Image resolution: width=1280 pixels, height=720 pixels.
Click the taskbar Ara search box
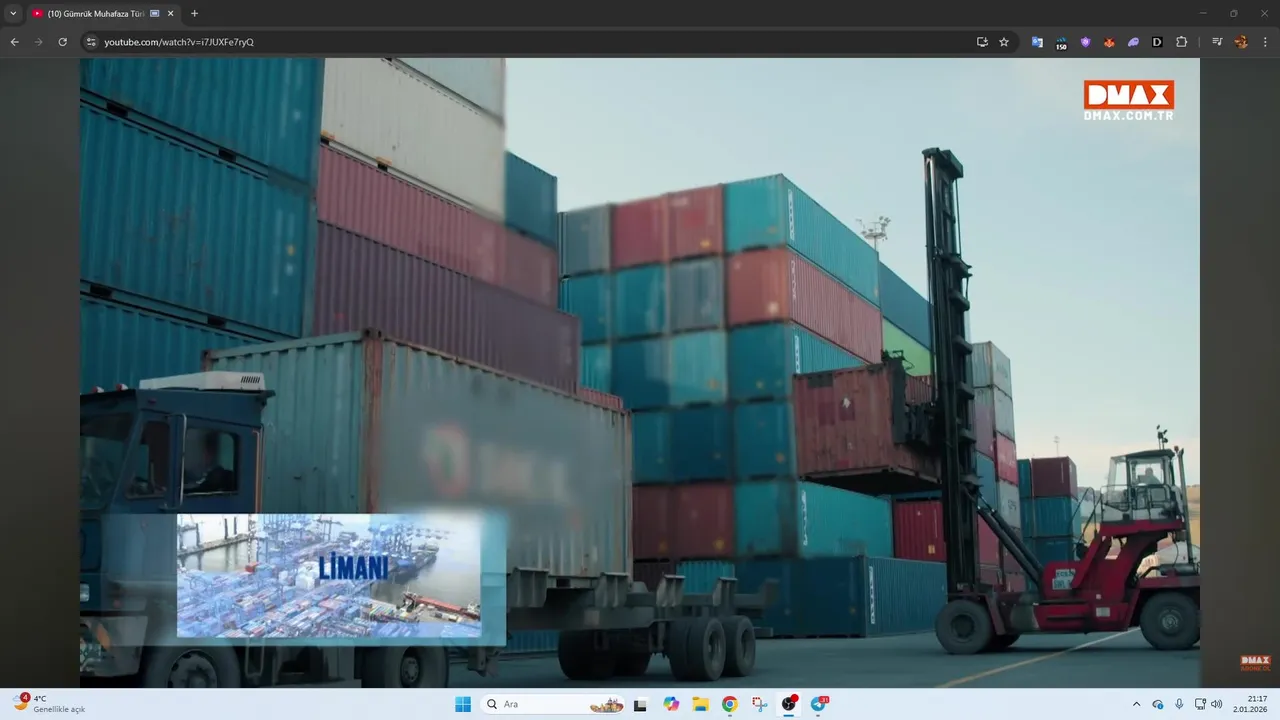553,704
